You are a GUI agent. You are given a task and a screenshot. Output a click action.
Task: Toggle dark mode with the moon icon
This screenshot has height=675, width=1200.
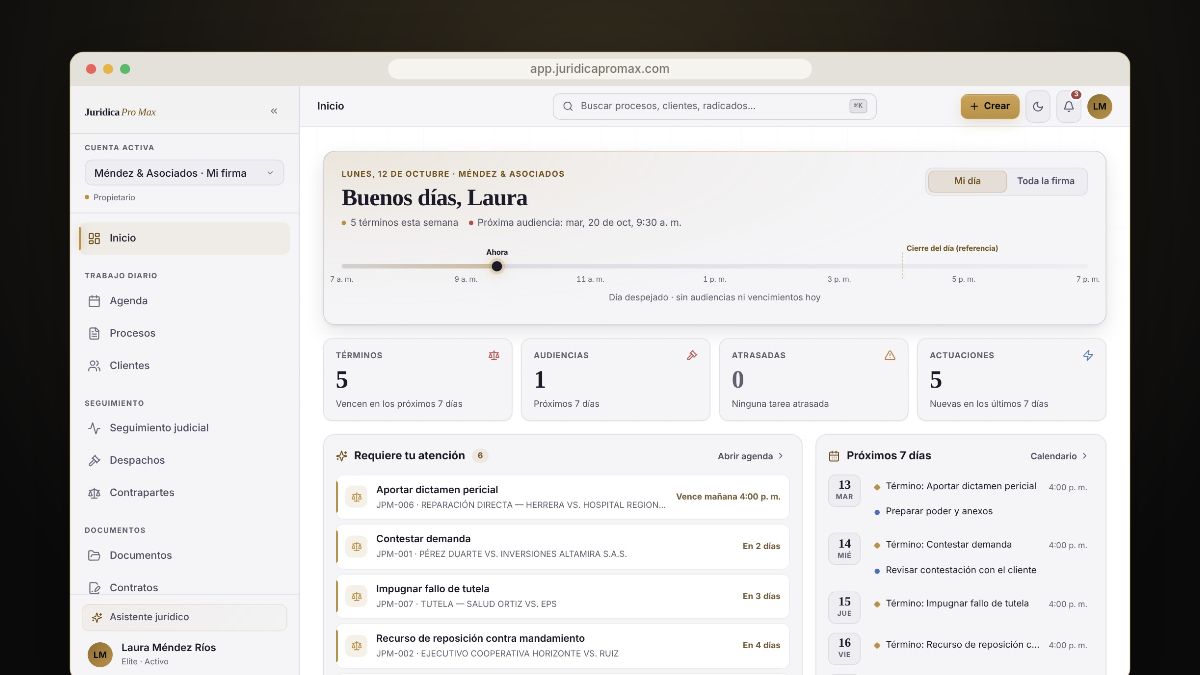pyautogui.click(x=1038, y=106)
